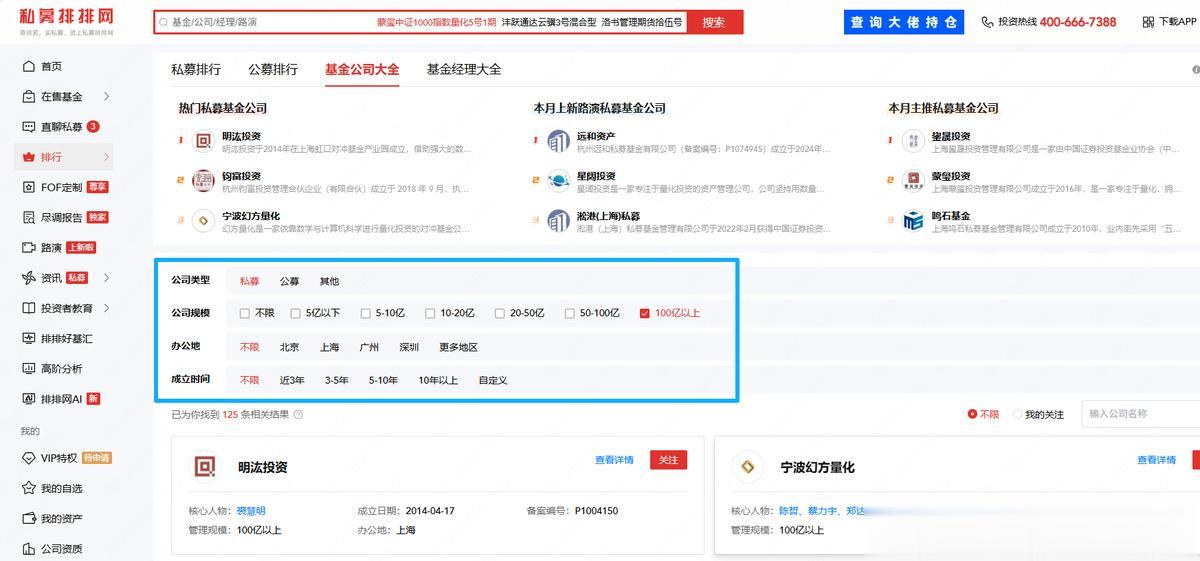Click the 路演 video icon
This screenshot has width=1200, height=561.
28,247
